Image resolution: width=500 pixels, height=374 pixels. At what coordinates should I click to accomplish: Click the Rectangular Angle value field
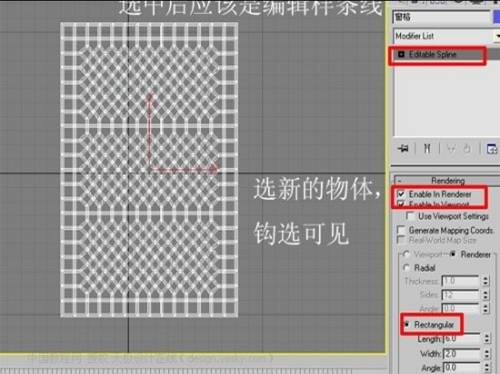[461, 367]
